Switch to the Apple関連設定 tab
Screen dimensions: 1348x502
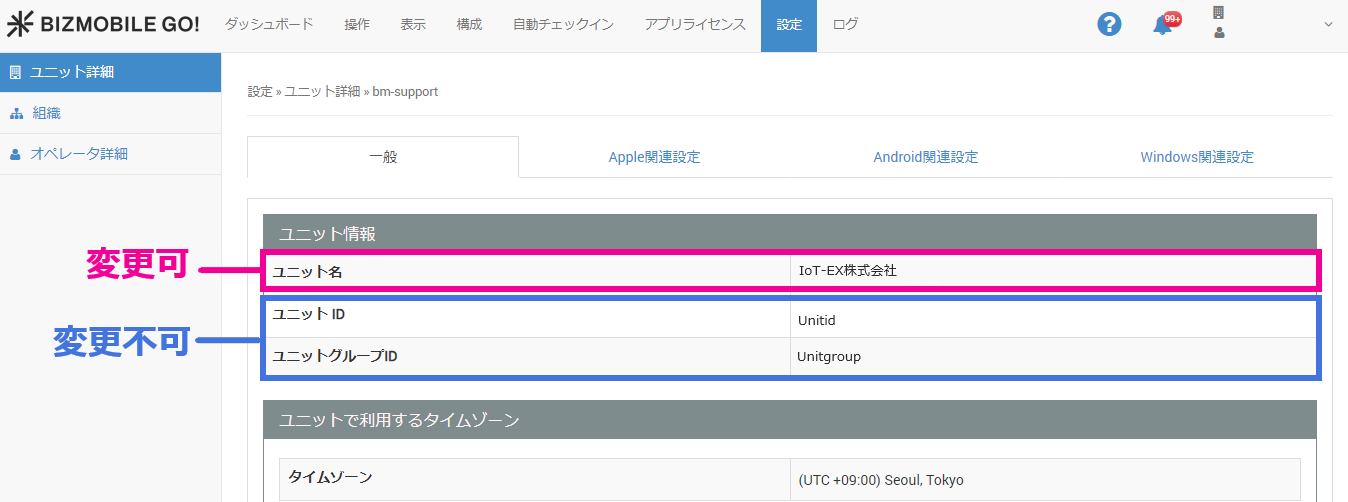(654, 157)
